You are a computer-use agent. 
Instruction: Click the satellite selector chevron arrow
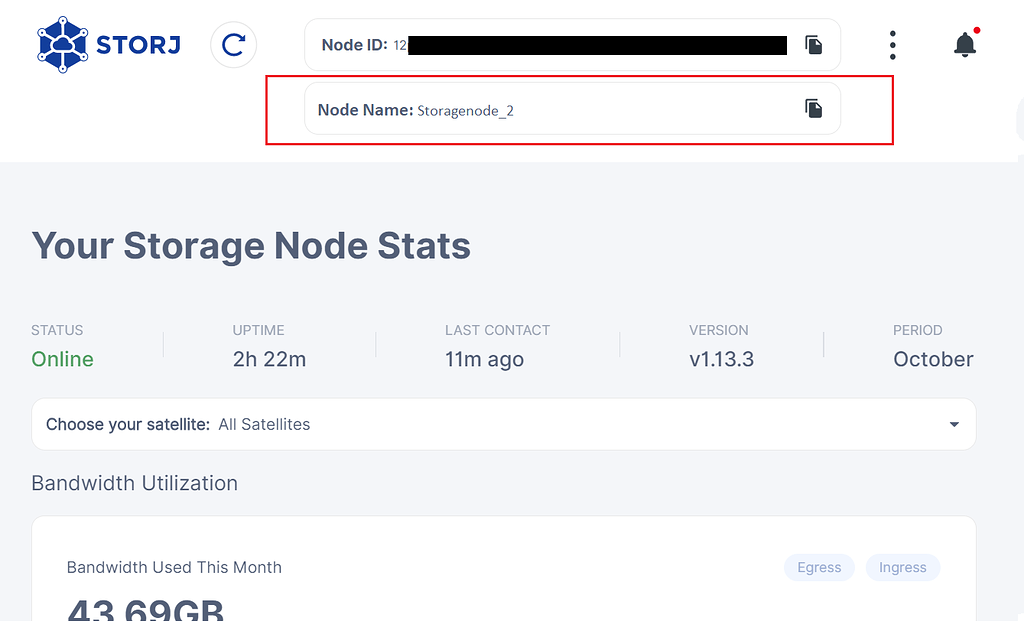[953, 424]
